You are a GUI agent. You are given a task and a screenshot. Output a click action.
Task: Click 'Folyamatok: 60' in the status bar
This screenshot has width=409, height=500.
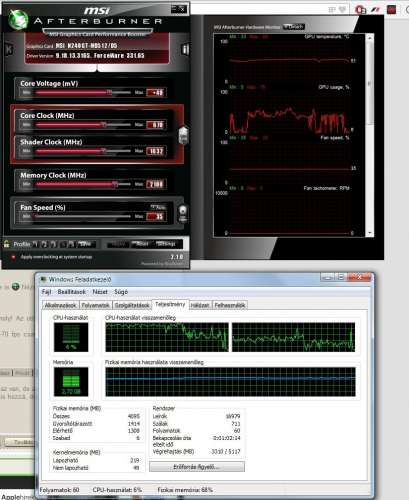click(x=59, y=490)
